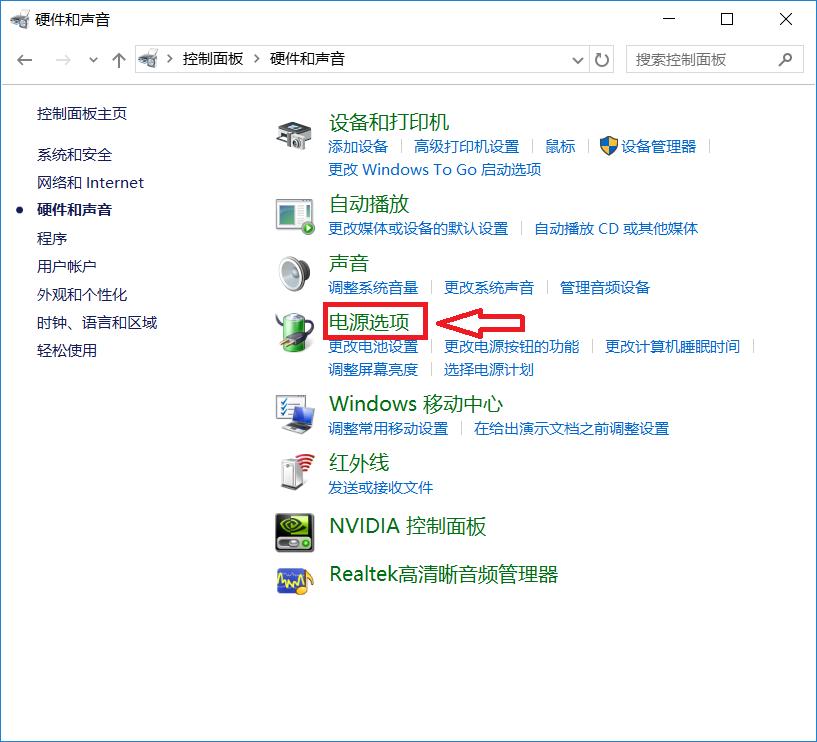Click the 自动播放 disc icon

[294, 214]
